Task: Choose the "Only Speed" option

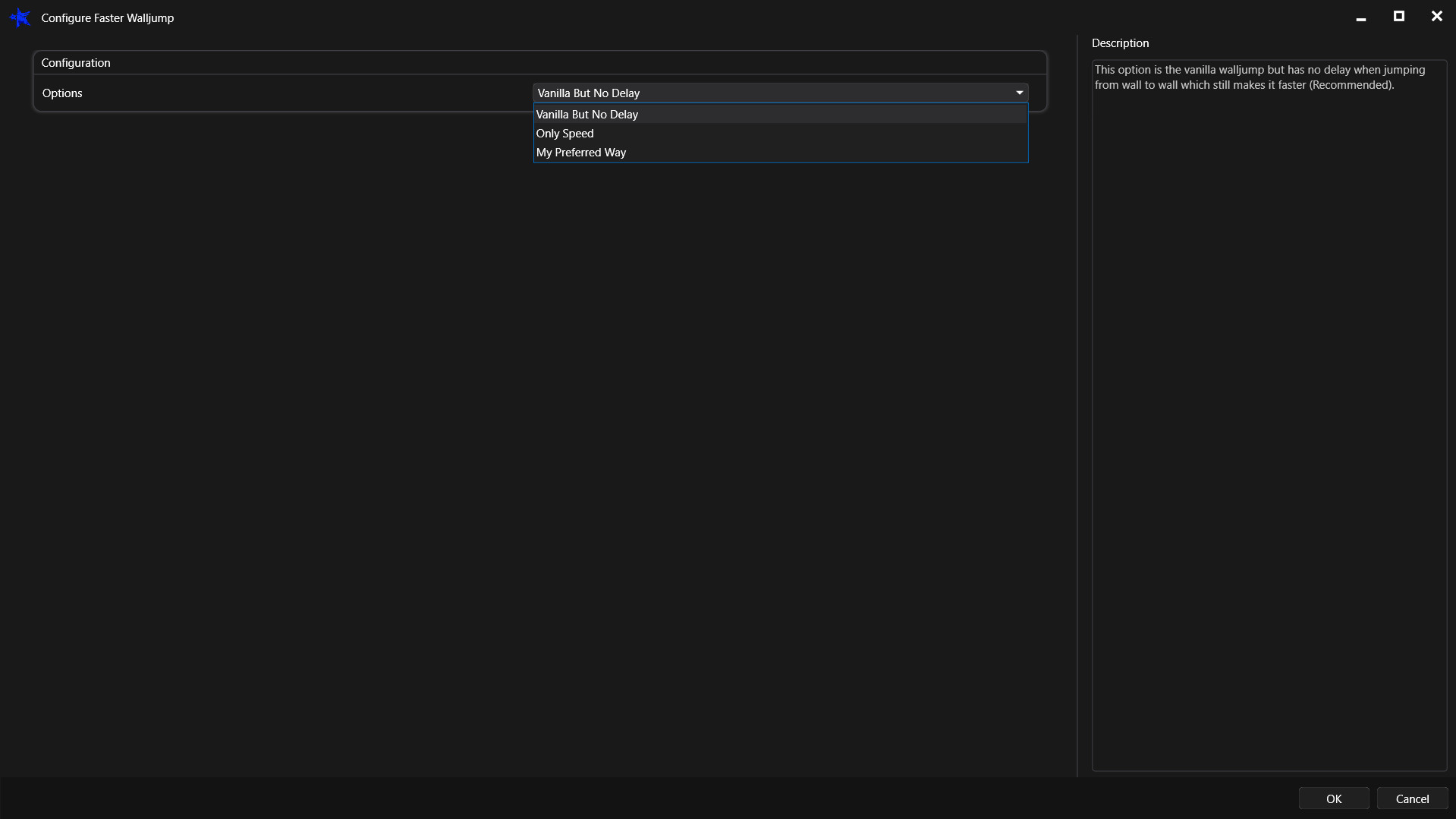Action: pos(564,134)
